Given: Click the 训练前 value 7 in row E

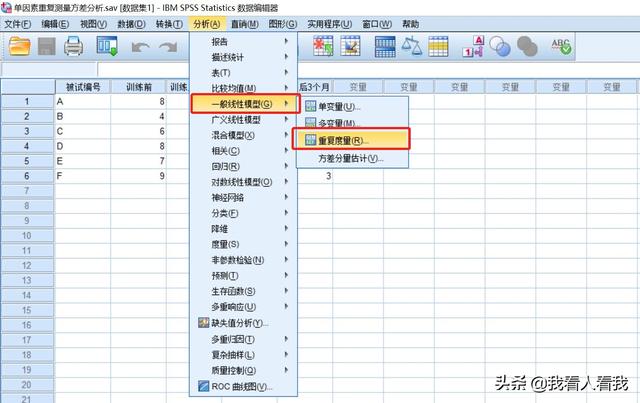Looking at the screenshot, I should point(139,161).
